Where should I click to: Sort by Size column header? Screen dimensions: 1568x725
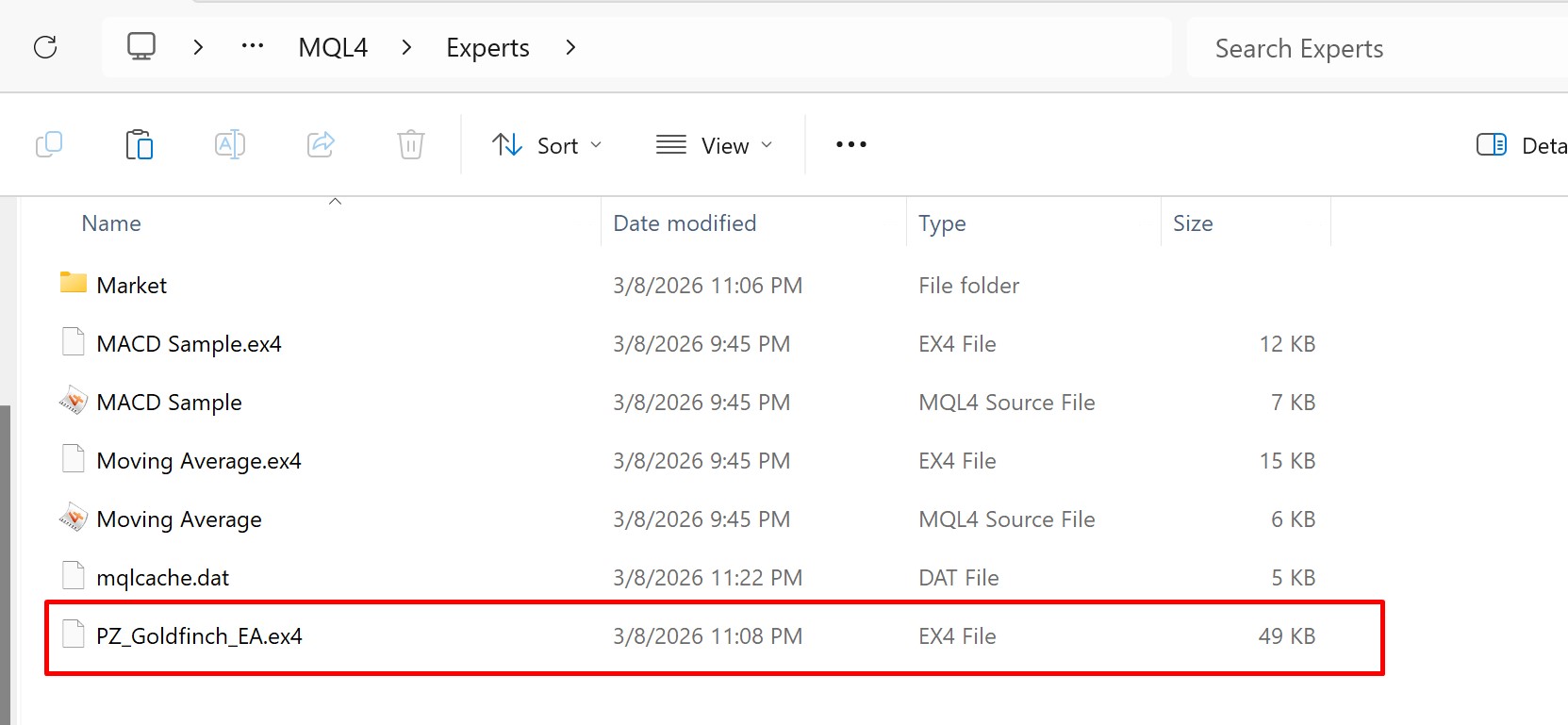click(x=1193, y=223)
